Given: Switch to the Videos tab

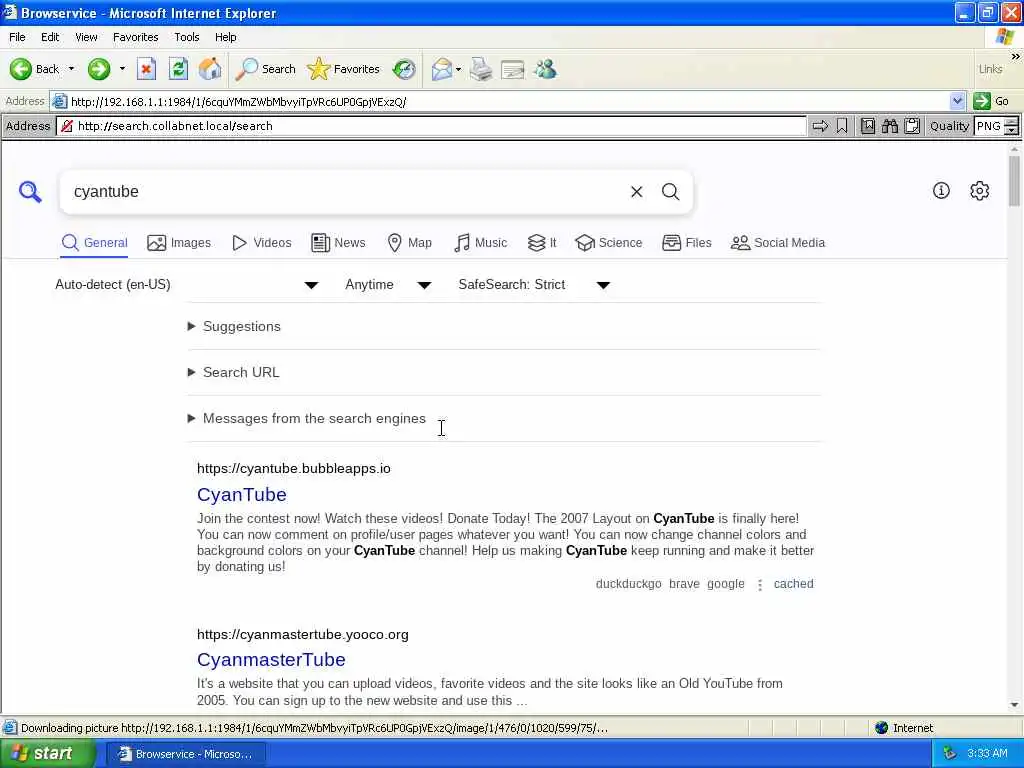Looking at the screenshot, I should click(262, 243).
